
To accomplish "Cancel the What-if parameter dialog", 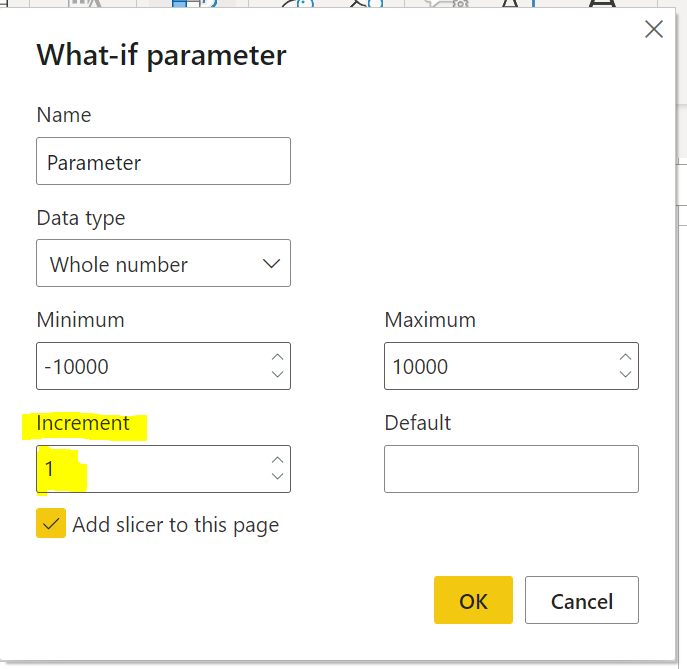I will 582,600.
